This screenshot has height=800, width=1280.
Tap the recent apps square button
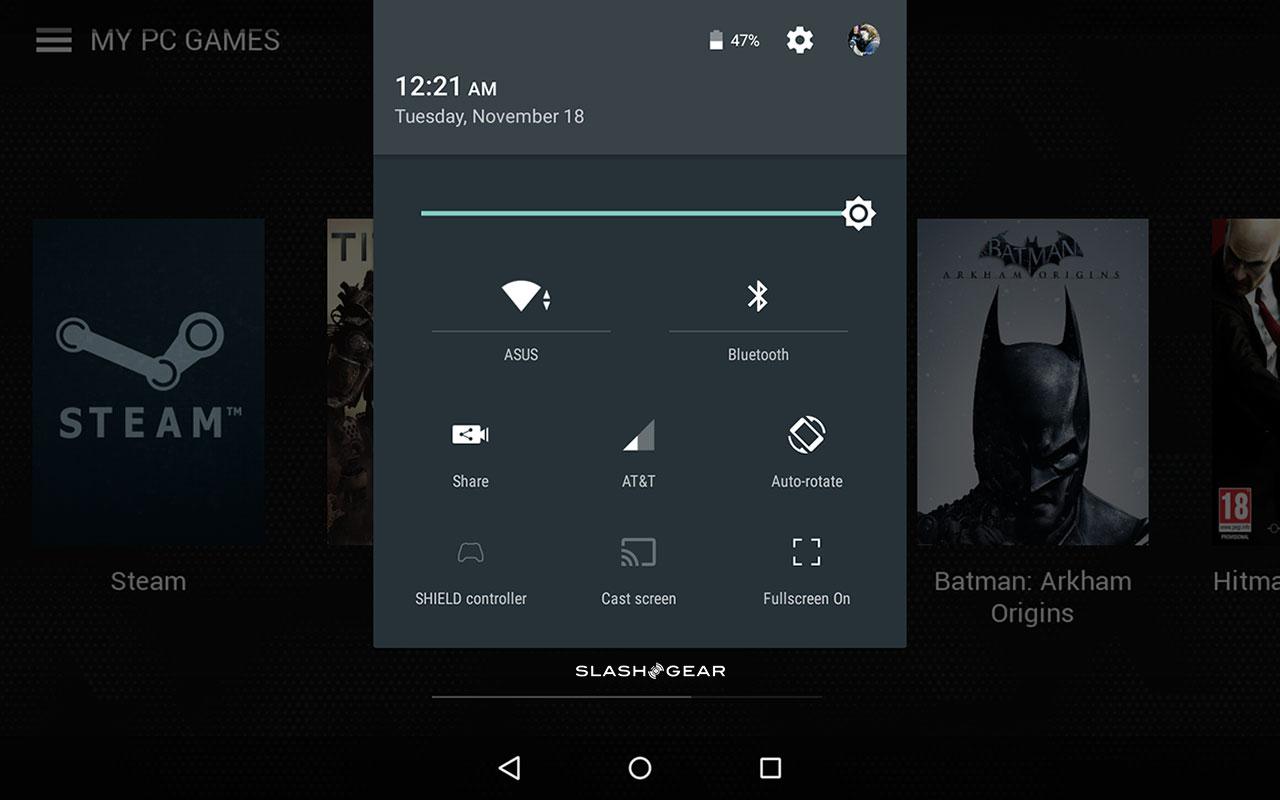(770, 767)
